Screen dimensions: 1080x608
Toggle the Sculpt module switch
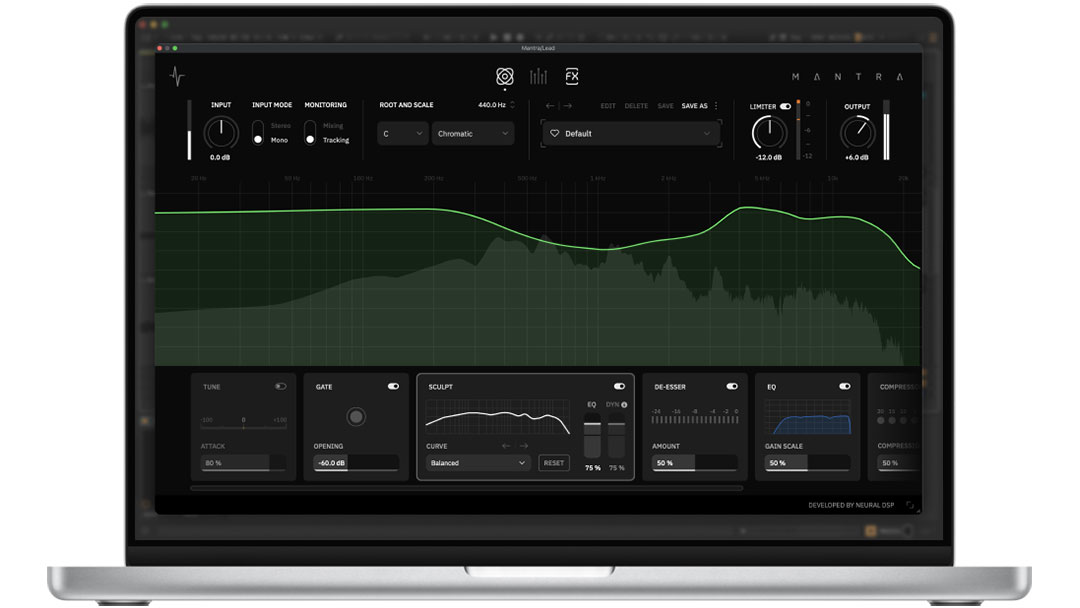619,387
